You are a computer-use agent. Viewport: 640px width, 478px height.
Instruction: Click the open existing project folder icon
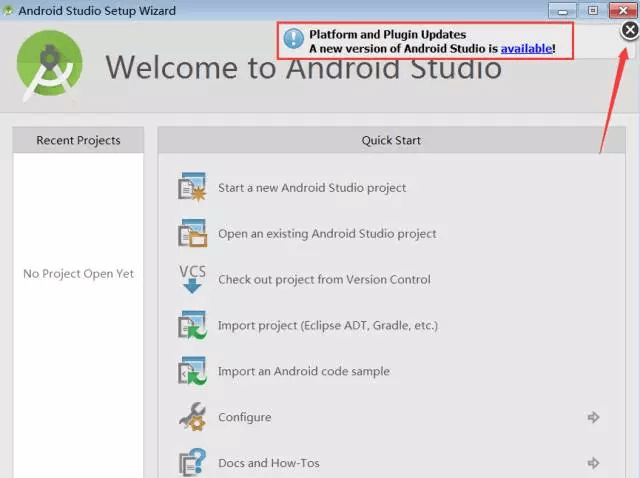[192, 233]
